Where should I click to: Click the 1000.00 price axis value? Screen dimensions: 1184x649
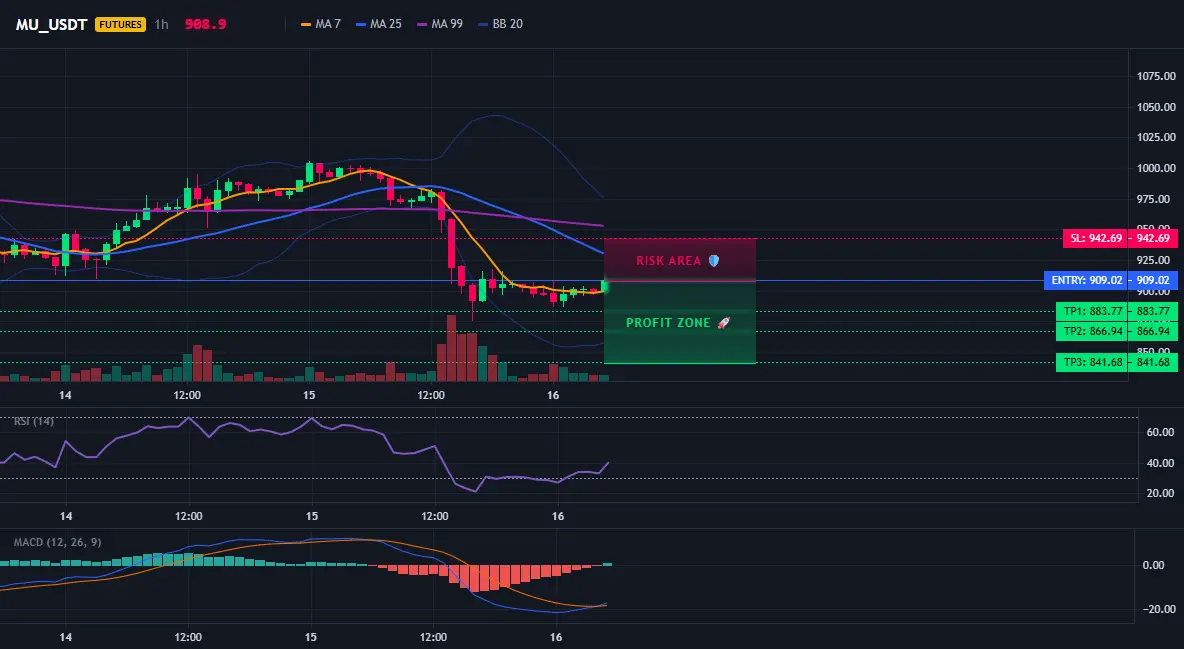(1157, 168)
